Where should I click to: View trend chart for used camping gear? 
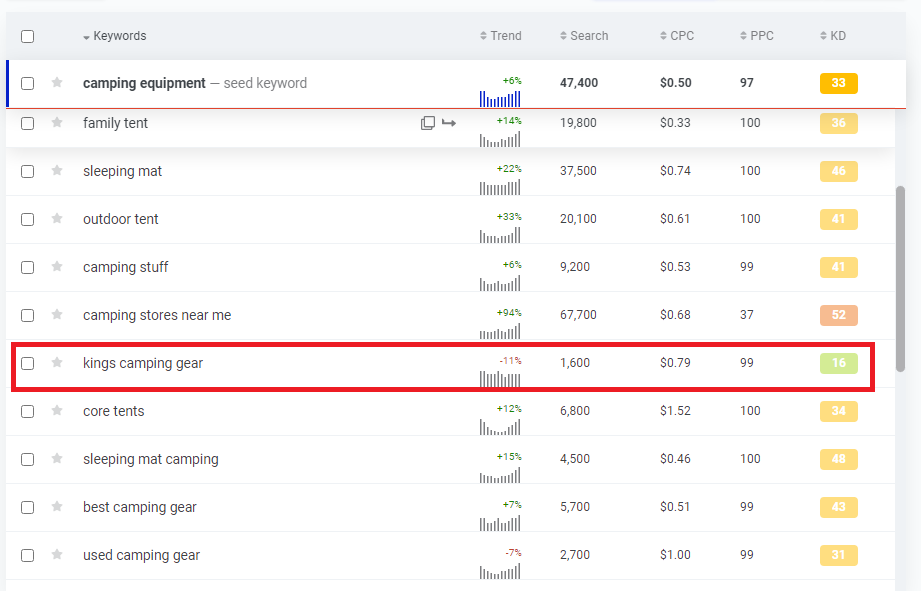(x=500, y=571)
